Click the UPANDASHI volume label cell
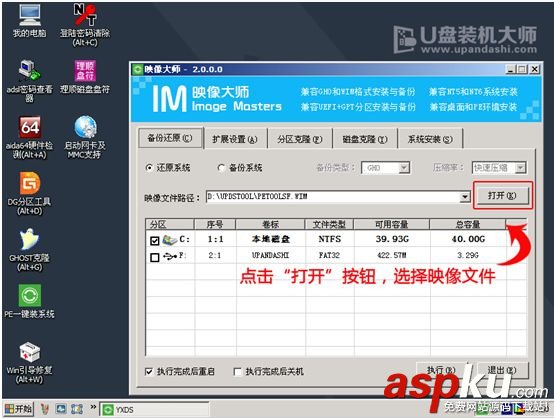The image size is (554, 419). point(270,255)
